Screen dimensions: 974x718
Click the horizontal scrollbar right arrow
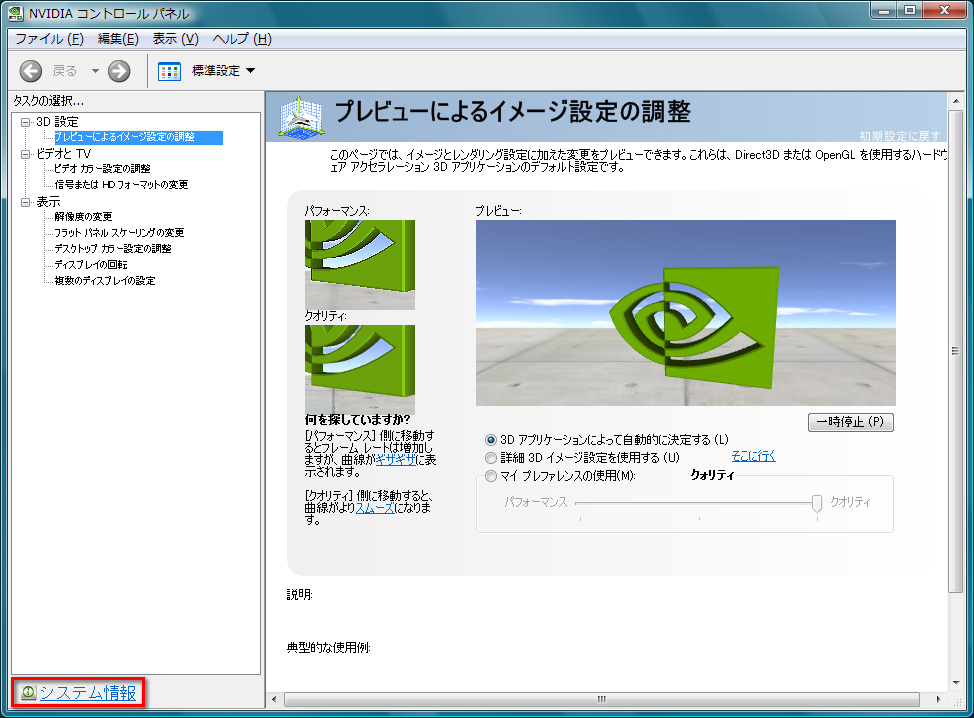coord(938,699)
